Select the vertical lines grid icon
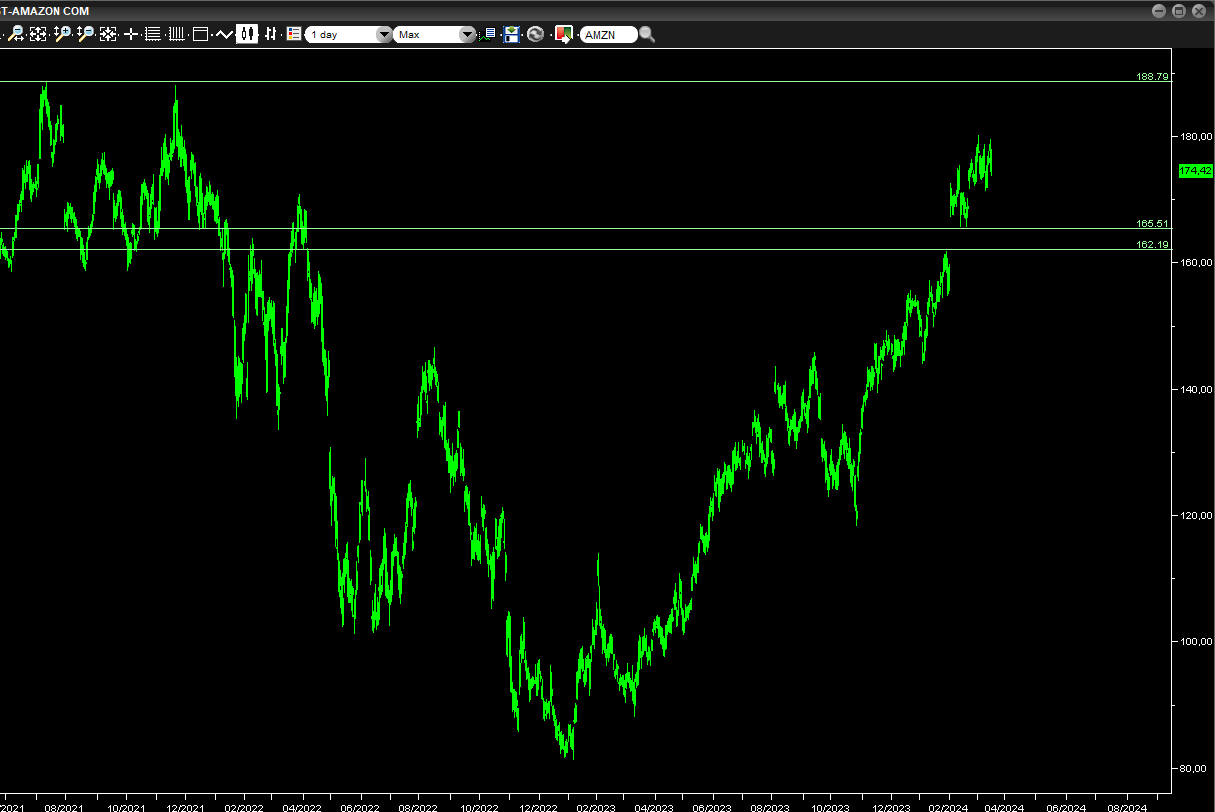The height and width of the screenshot is (812, 1215). tap(176, 34)
